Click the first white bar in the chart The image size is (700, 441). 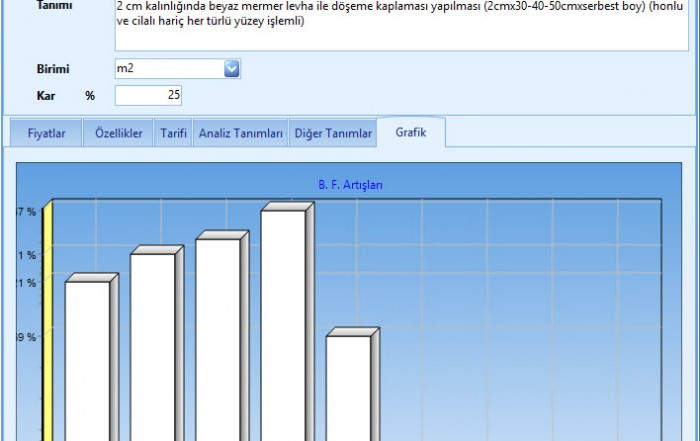(87, 360)
